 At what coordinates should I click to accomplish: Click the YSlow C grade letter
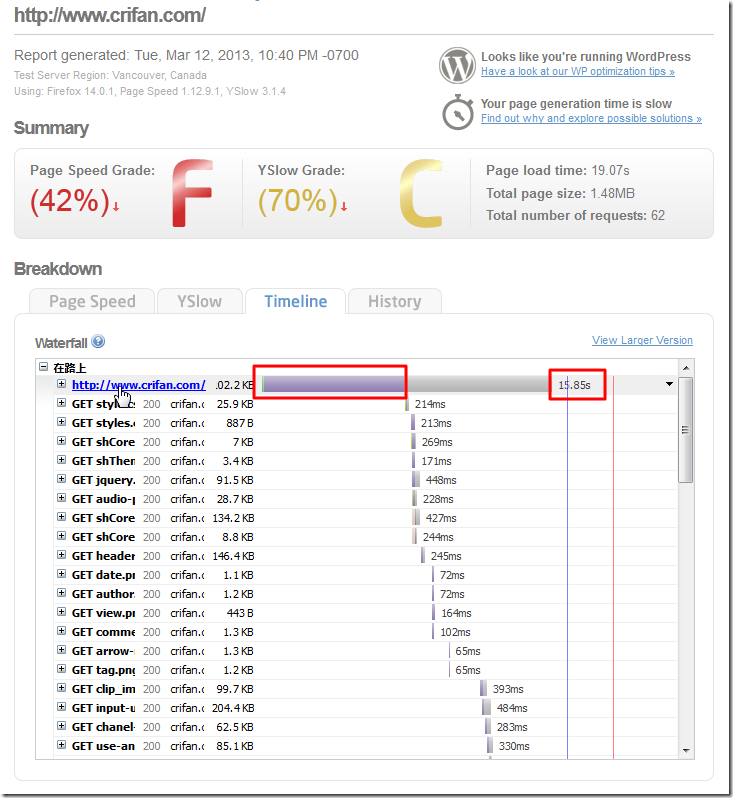[421, 193]
